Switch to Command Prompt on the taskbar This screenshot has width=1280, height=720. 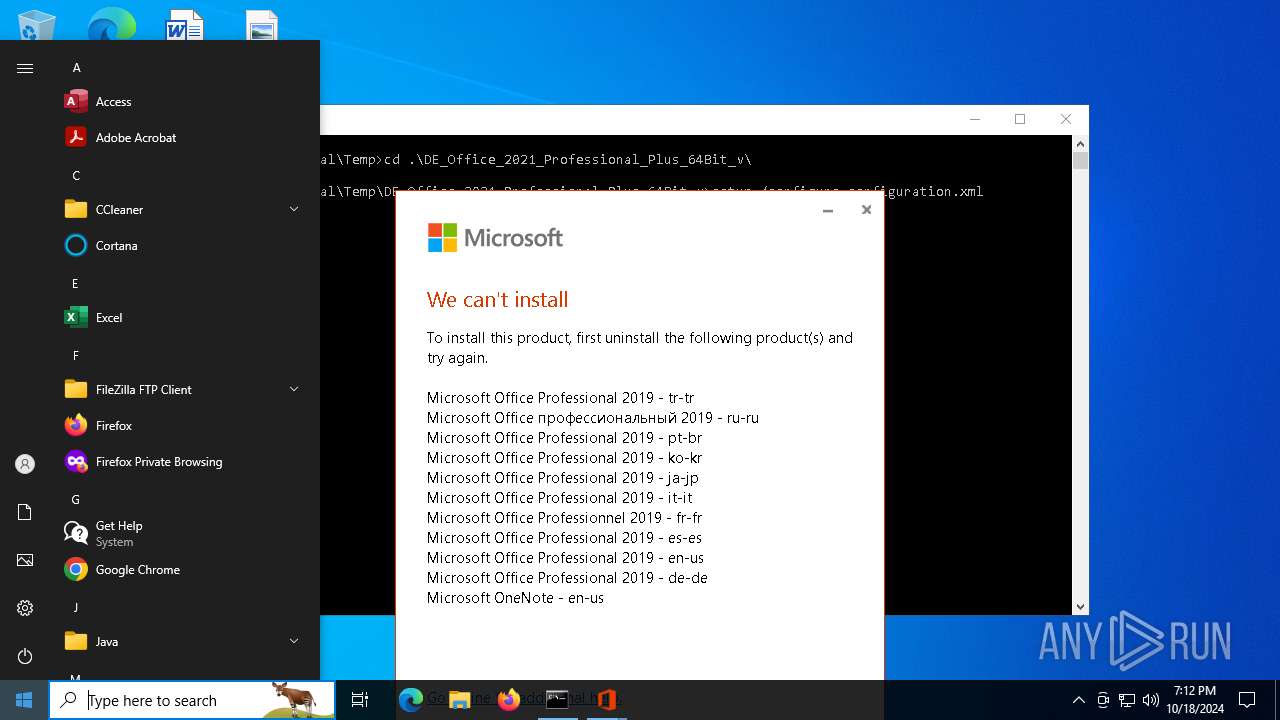click(557, 700)
